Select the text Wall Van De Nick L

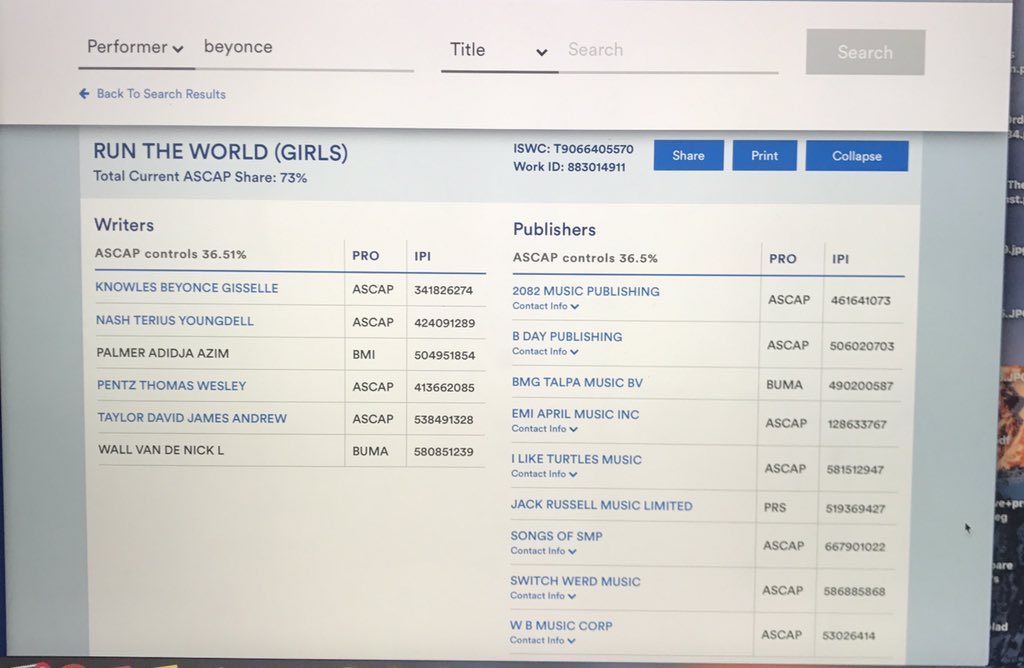161,450
